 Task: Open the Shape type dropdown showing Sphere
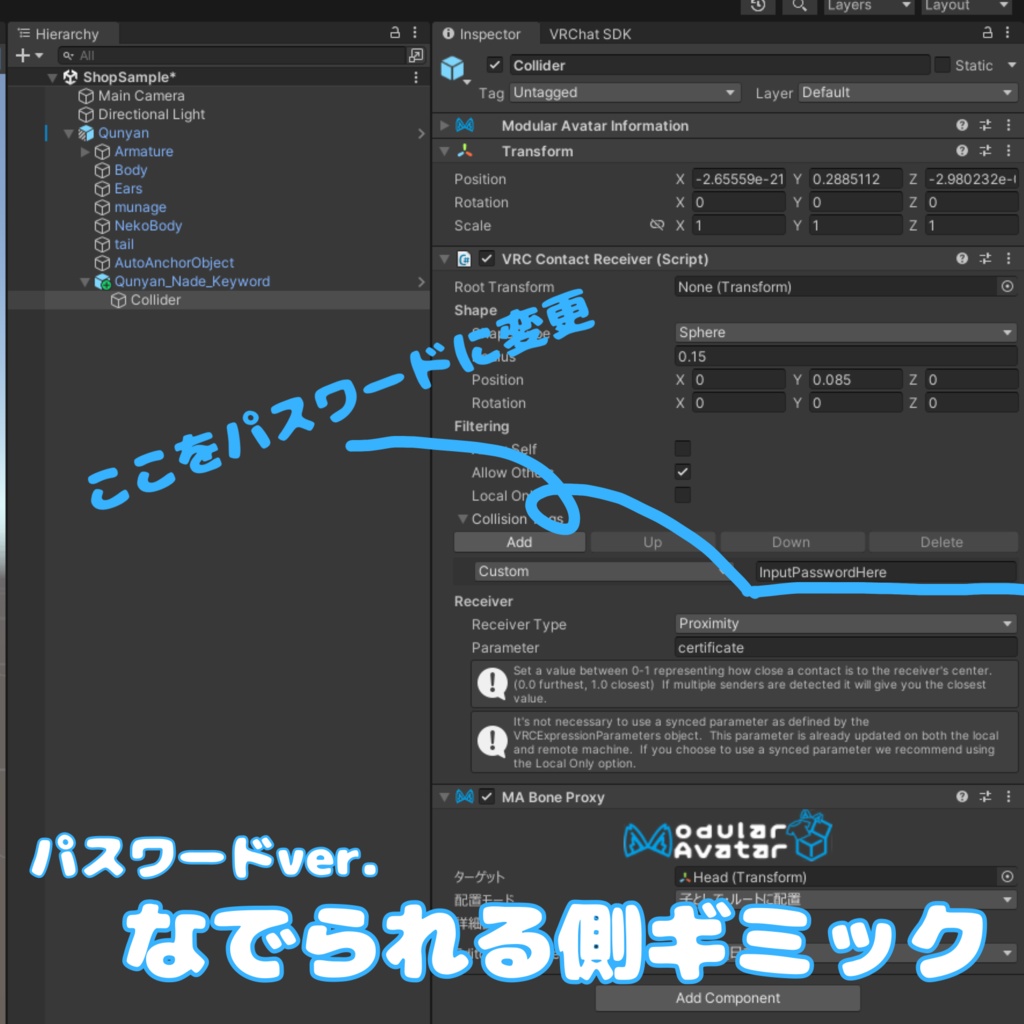coord(845,332)
